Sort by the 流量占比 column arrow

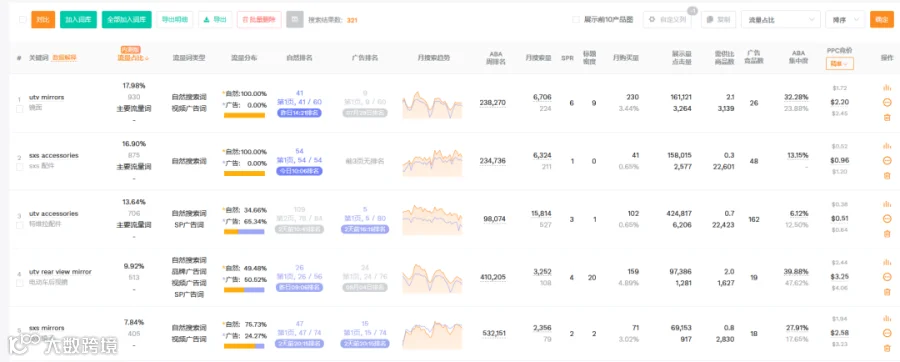pyautogui.click(x=147, y=58)
